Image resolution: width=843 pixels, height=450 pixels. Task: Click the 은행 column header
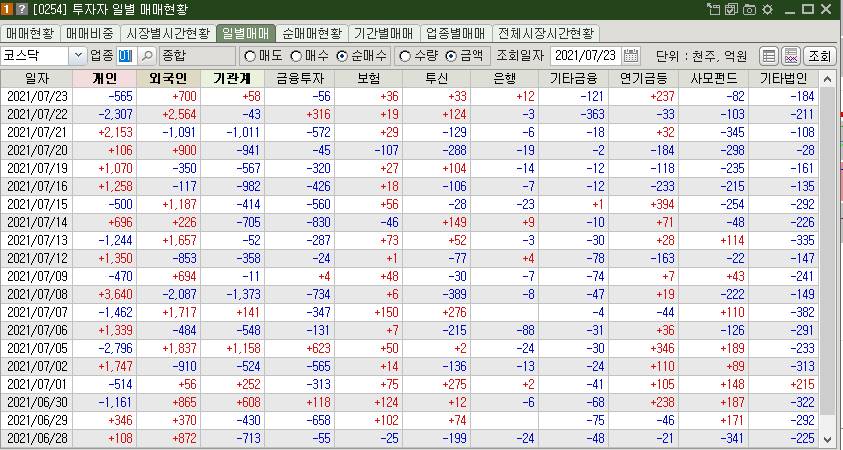(504, 78)
